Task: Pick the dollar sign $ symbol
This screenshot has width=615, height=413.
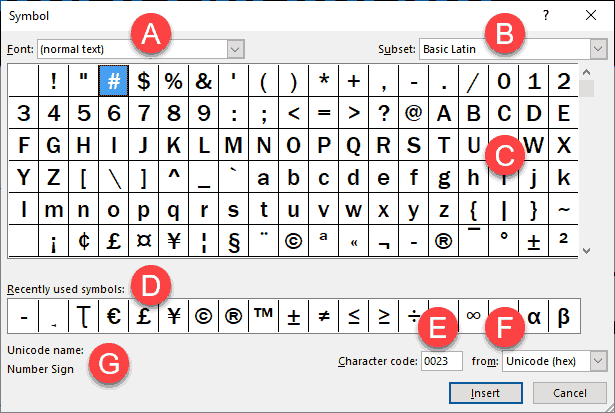Action: point(144,81)
